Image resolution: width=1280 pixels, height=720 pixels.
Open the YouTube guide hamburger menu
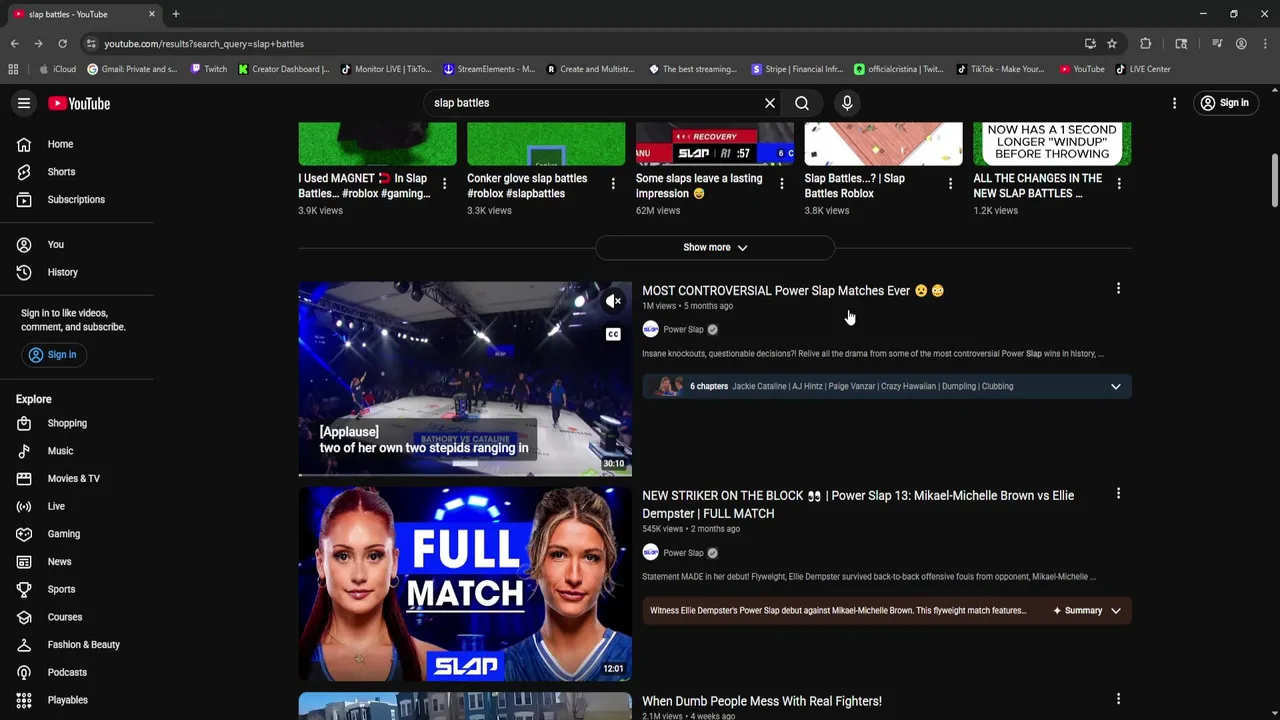coord(24,103)
